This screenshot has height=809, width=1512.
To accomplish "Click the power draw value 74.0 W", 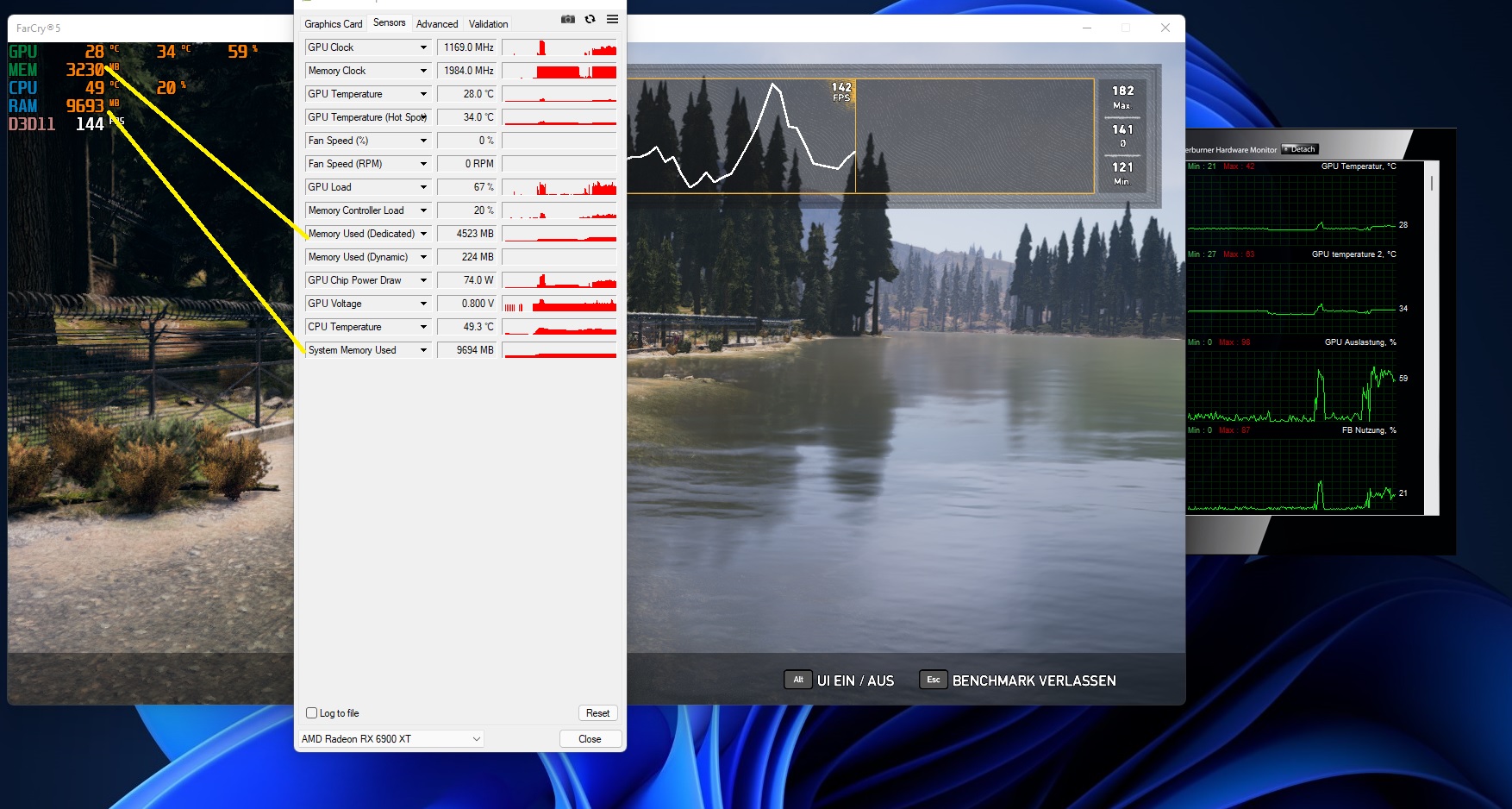I will (467, 280).
